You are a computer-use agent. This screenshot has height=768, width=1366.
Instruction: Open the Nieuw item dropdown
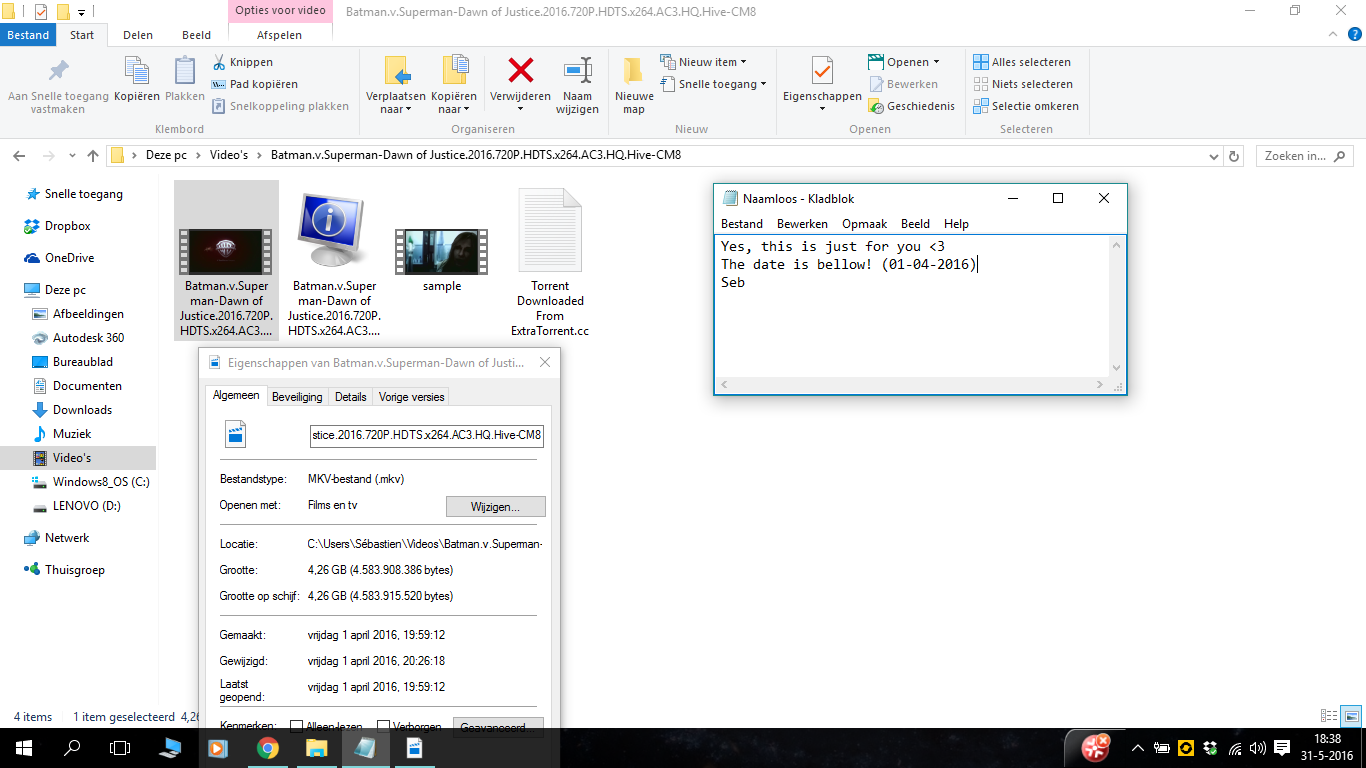703,62
